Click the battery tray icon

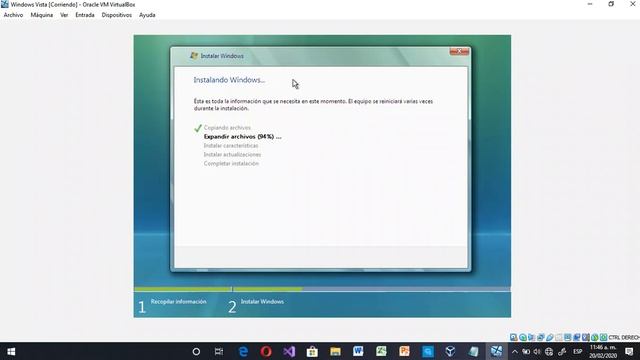(x=526, y=351)
